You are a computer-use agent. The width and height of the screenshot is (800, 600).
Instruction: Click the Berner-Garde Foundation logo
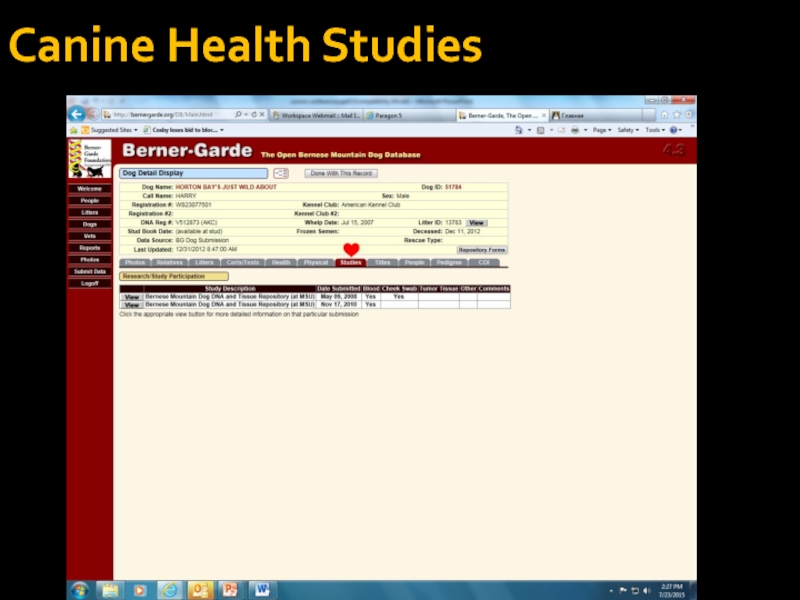[x=89, y=159]
